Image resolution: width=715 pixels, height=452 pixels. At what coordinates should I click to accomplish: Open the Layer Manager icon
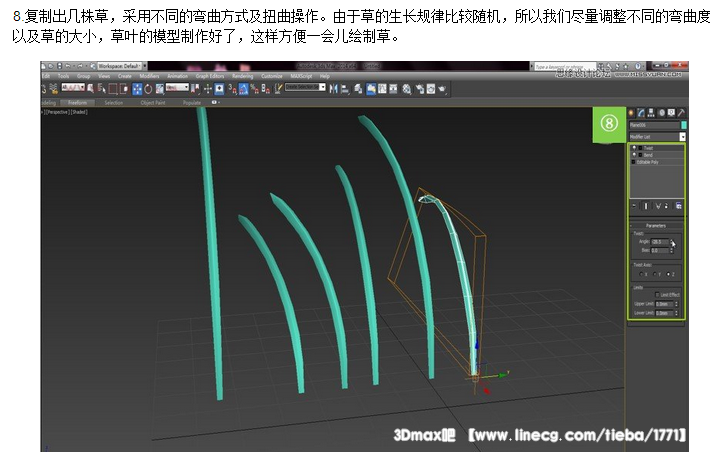pos(358,89)
